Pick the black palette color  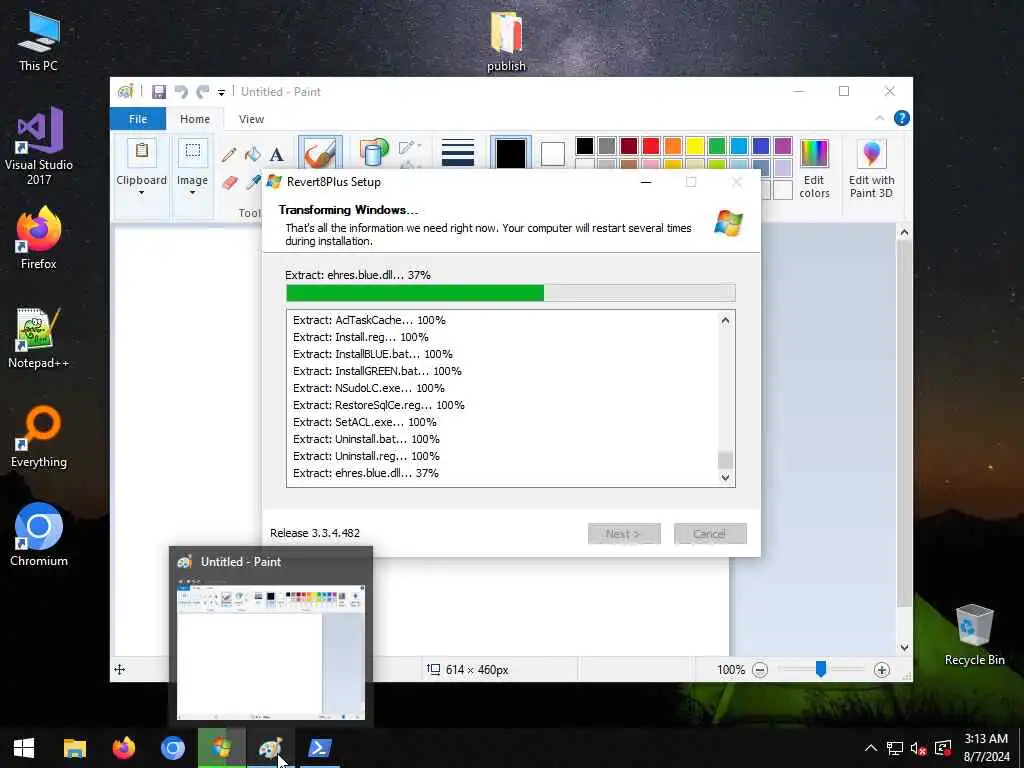[x=585, y=146]
